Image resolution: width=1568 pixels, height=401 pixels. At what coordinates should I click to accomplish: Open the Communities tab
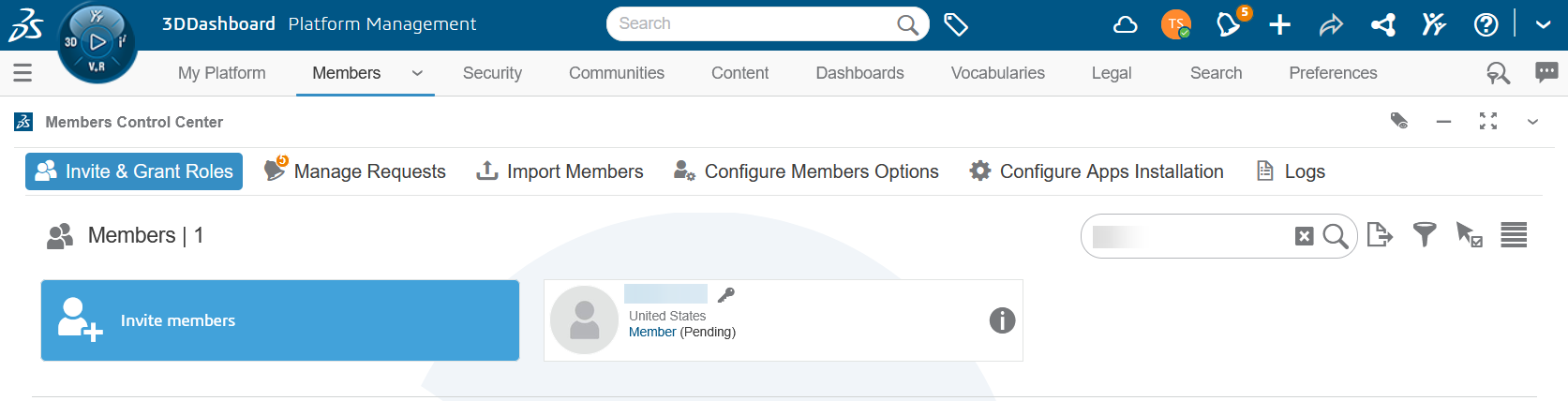(x=617, y=73)
